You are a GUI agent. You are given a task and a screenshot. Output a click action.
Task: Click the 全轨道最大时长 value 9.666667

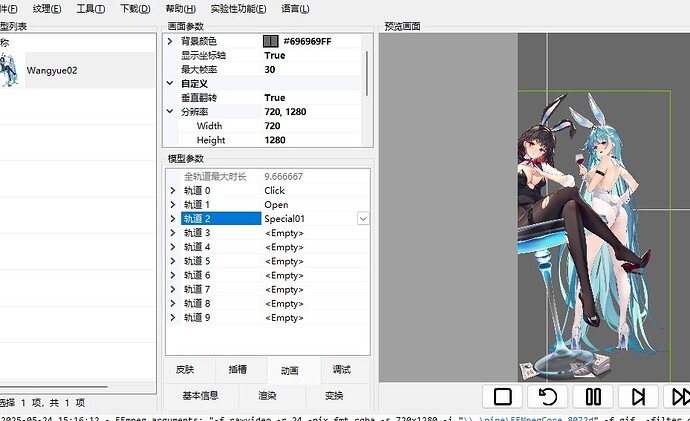283,176
